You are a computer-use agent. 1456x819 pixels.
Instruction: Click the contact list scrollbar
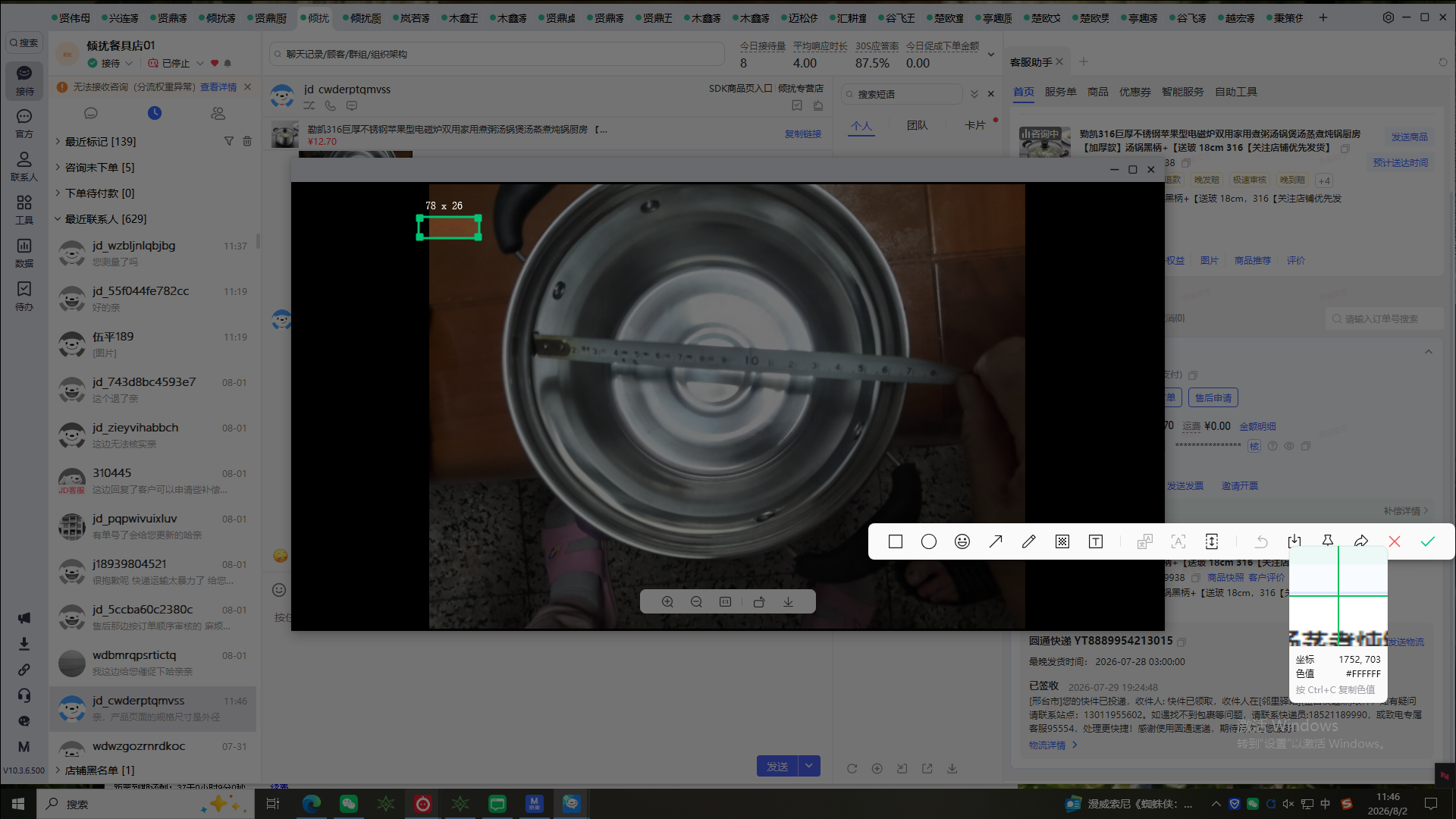click(258, 241)
